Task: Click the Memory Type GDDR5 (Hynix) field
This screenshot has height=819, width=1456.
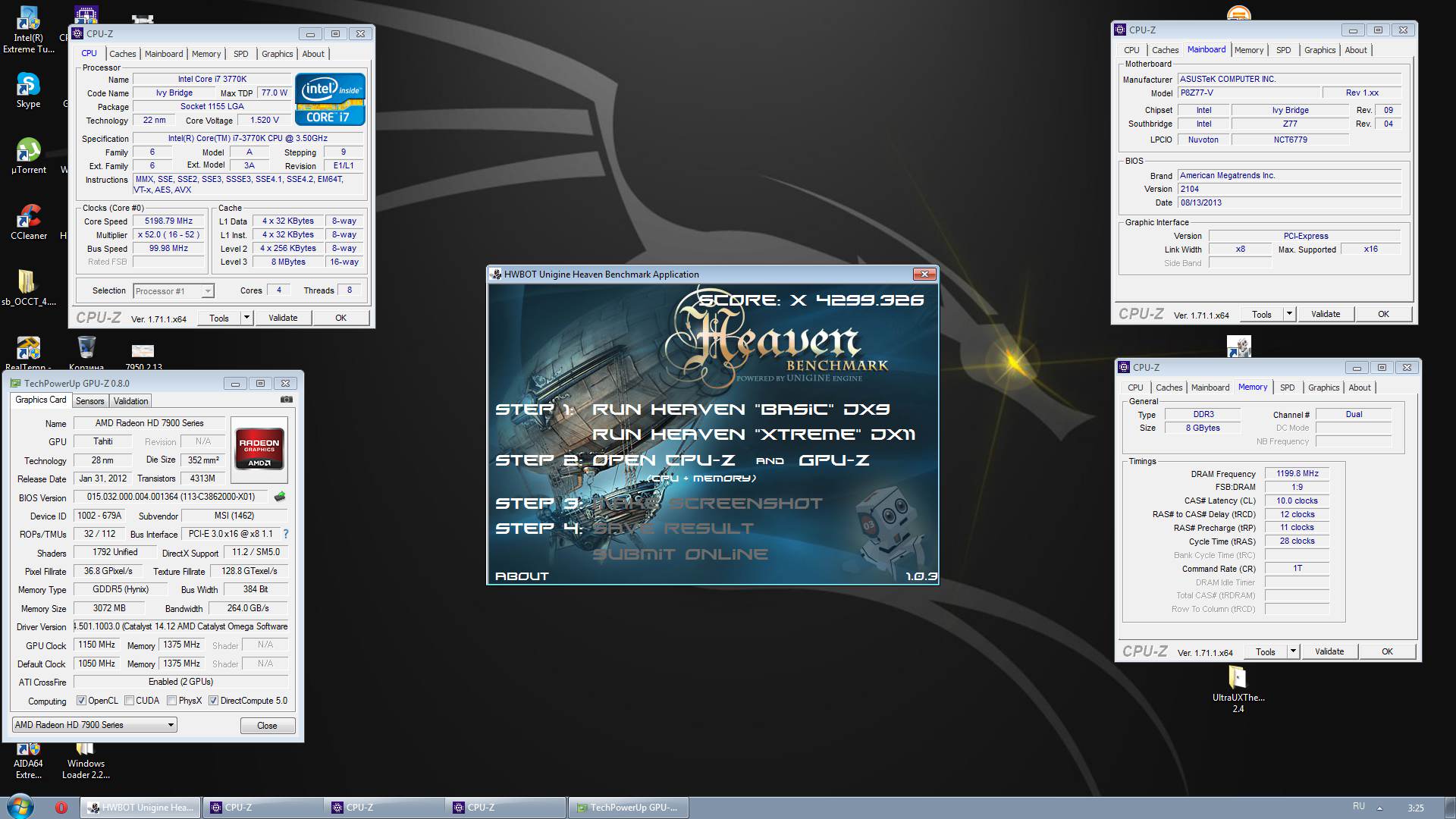Action: (x=121, y=589)
